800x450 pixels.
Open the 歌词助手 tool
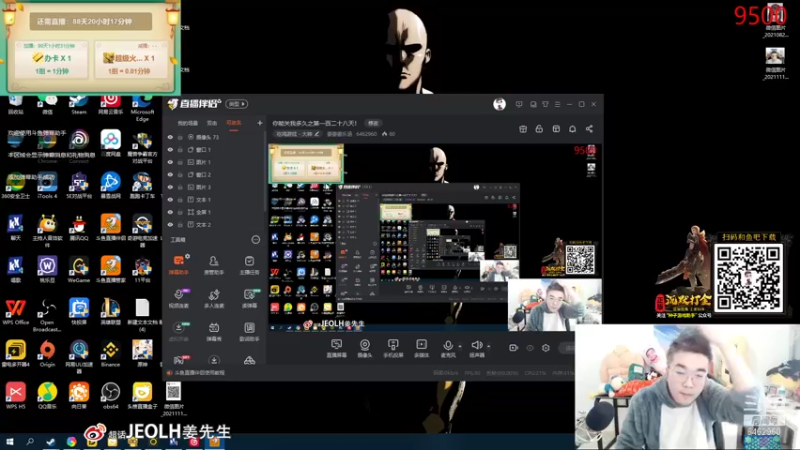tap(249, 331)
